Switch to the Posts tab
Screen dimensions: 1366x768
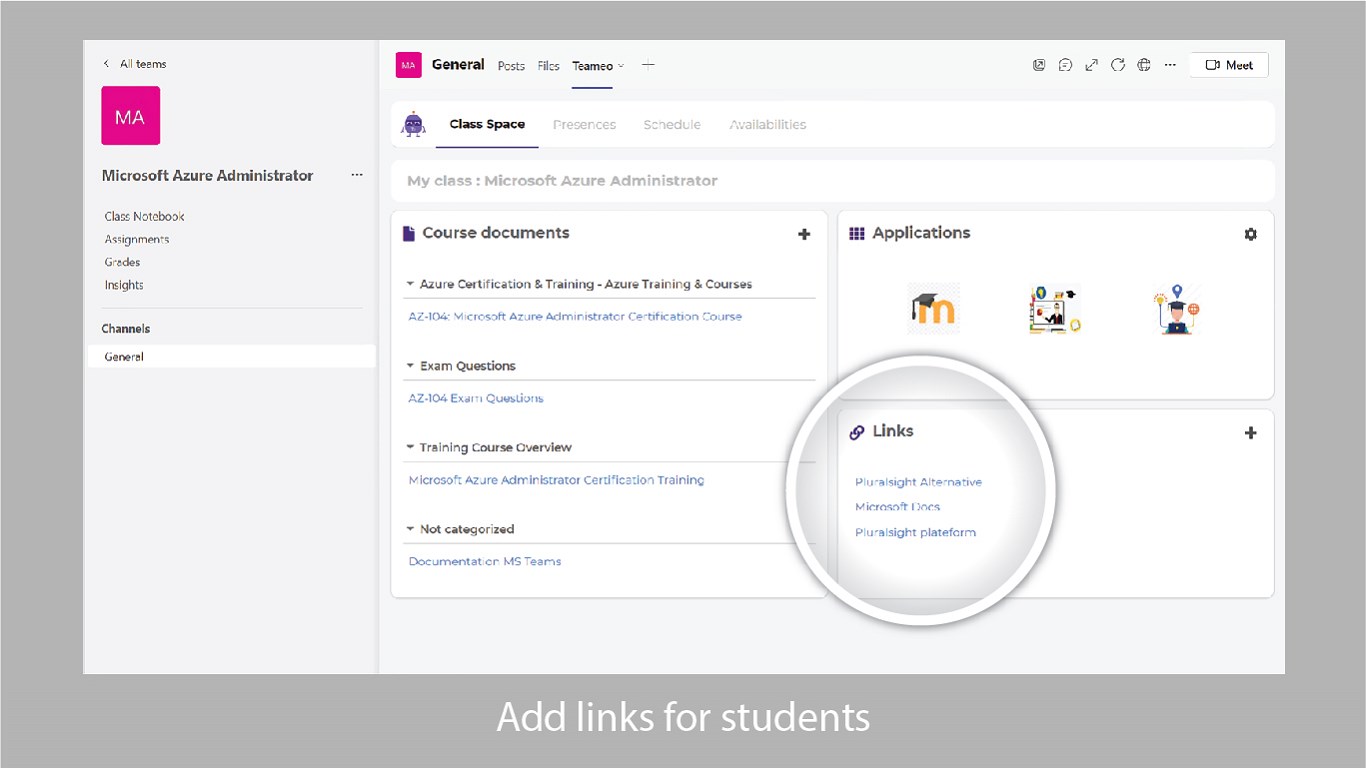pos(511,66)
